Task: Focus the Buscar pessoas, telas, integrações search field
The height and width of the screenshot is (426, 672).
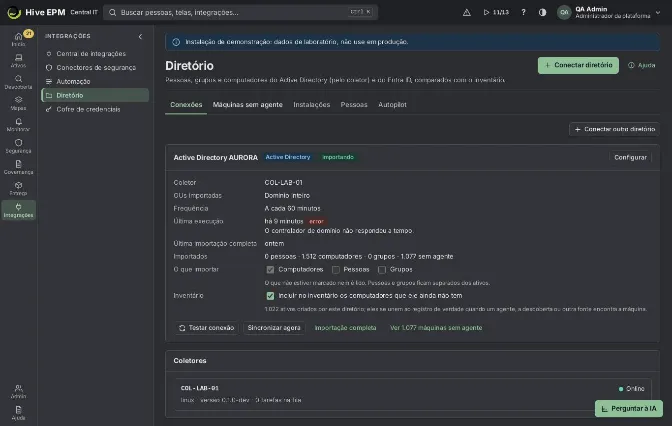Action: (240, 12)
